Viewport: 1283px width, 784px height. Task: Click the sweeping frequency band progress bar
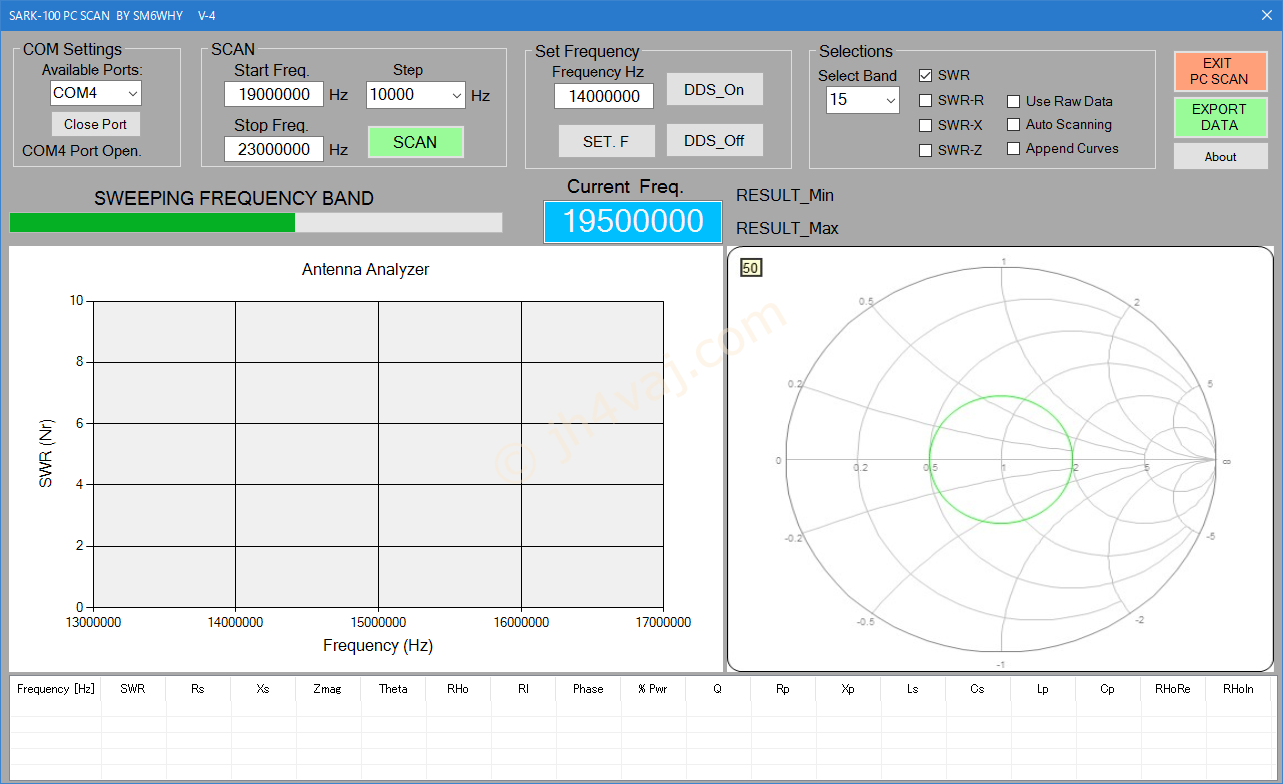(256, 222)
